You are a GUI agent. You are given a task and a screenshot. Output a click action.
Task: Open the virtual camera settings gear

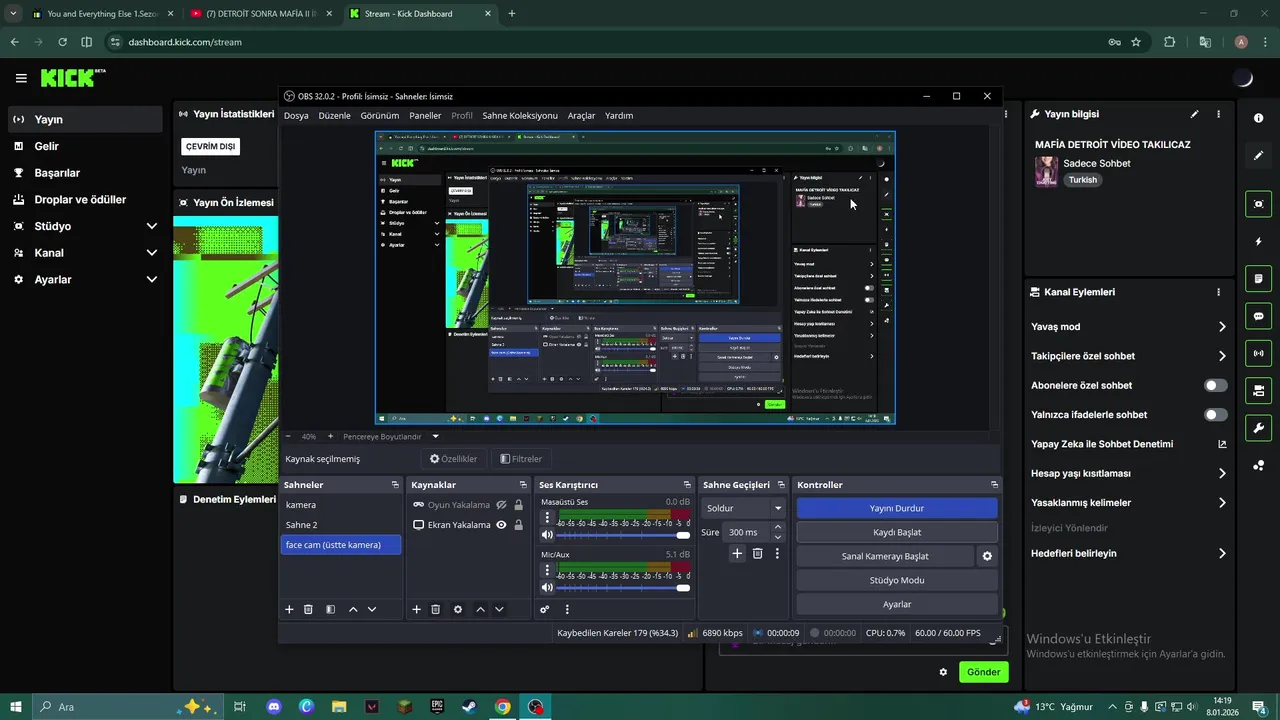pyautogui.click(x=987, y=556)
